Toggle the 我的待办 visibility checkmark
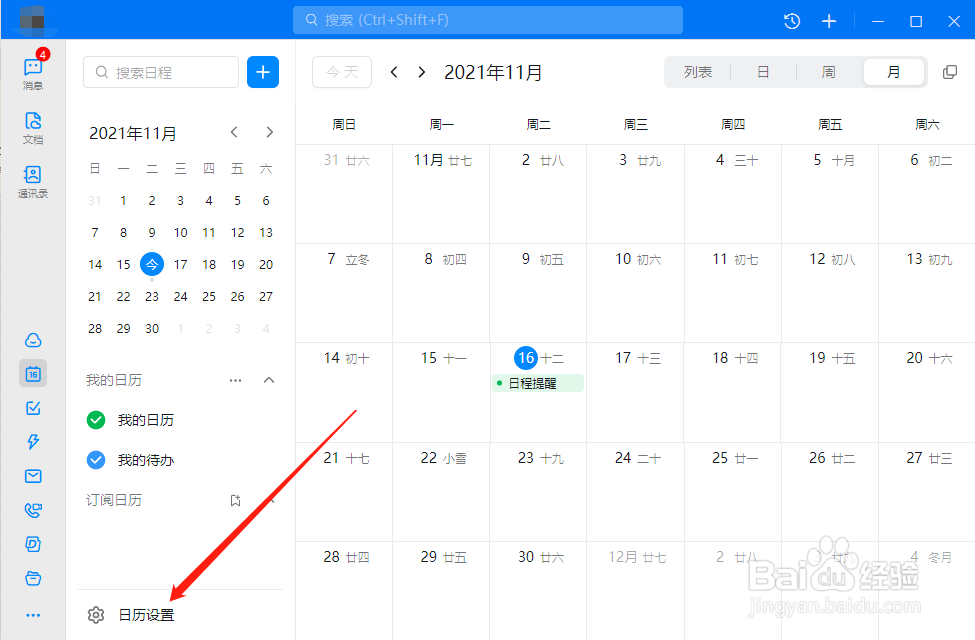The width and height of the screenshot is (975, 640). (x=96, y=460)
